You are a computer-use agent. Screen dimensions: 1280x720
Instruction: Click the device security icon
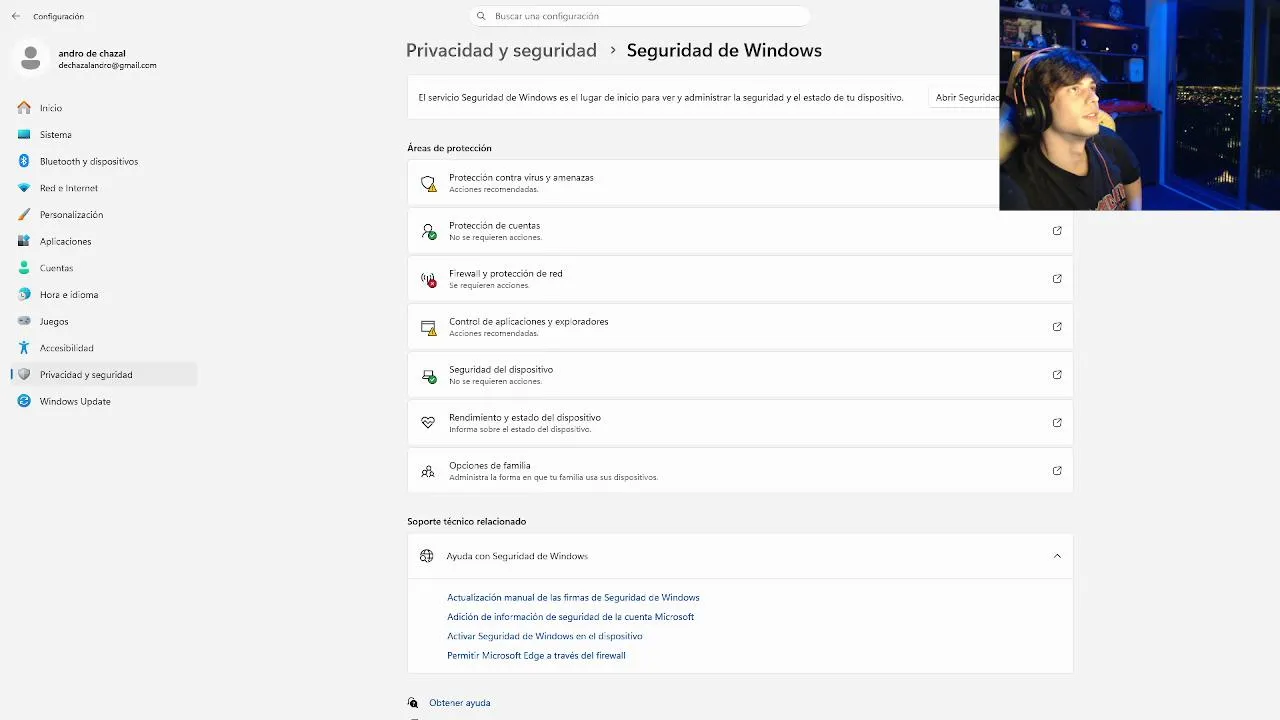point(428,375)
